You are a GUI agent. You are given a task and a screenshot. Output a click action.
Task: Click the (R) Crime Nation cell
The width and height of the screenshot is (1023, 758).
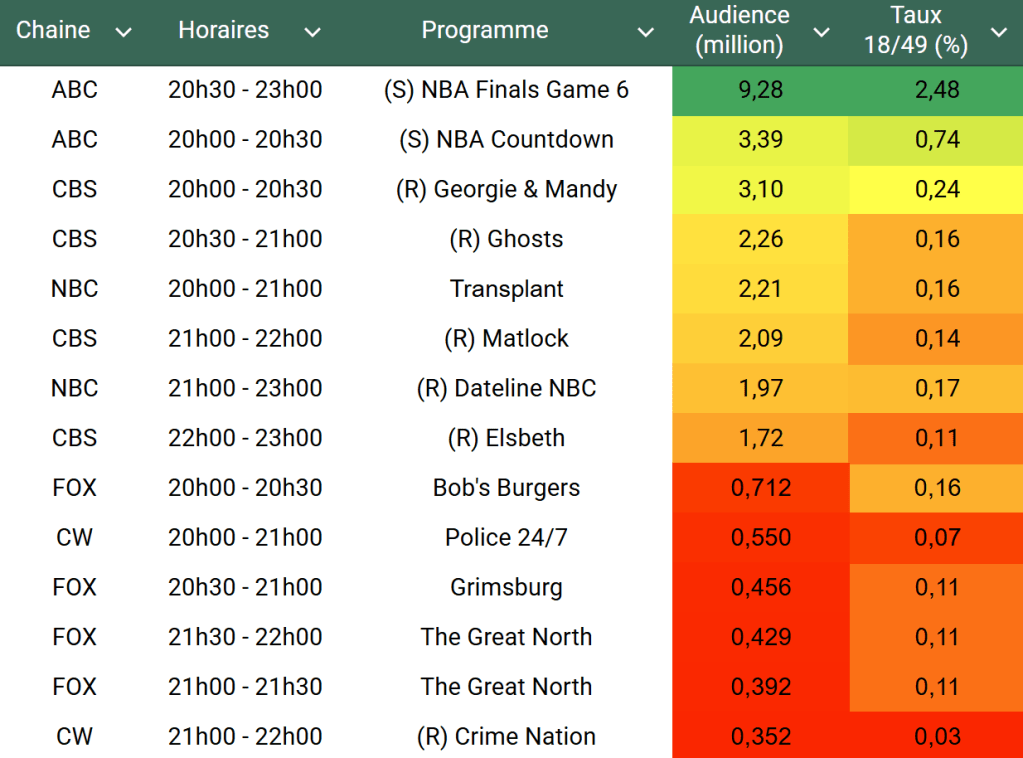pyautogui.click(x=506, y=737)
